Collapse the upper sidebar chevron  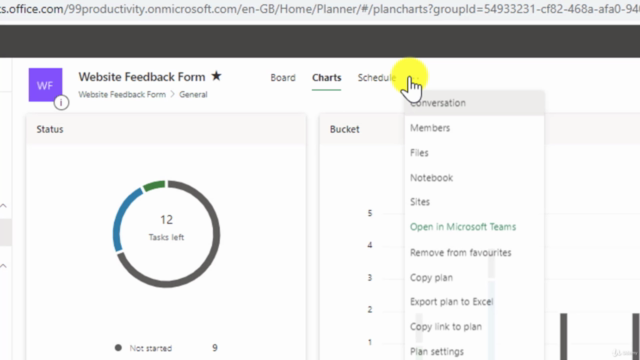coord(4,206)
